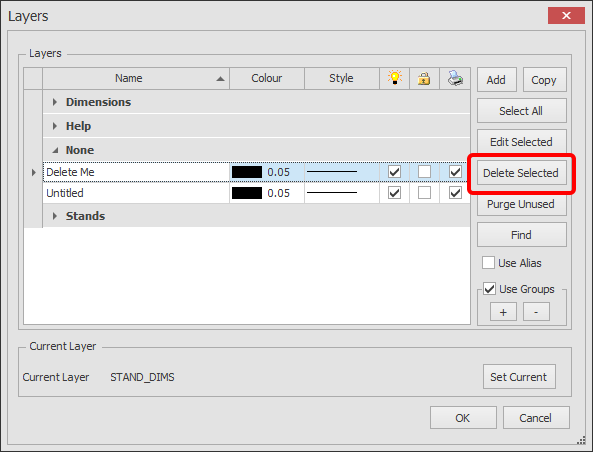Expand the Dimensions layer group
This screenshot has height=452, width=593.
55,102
